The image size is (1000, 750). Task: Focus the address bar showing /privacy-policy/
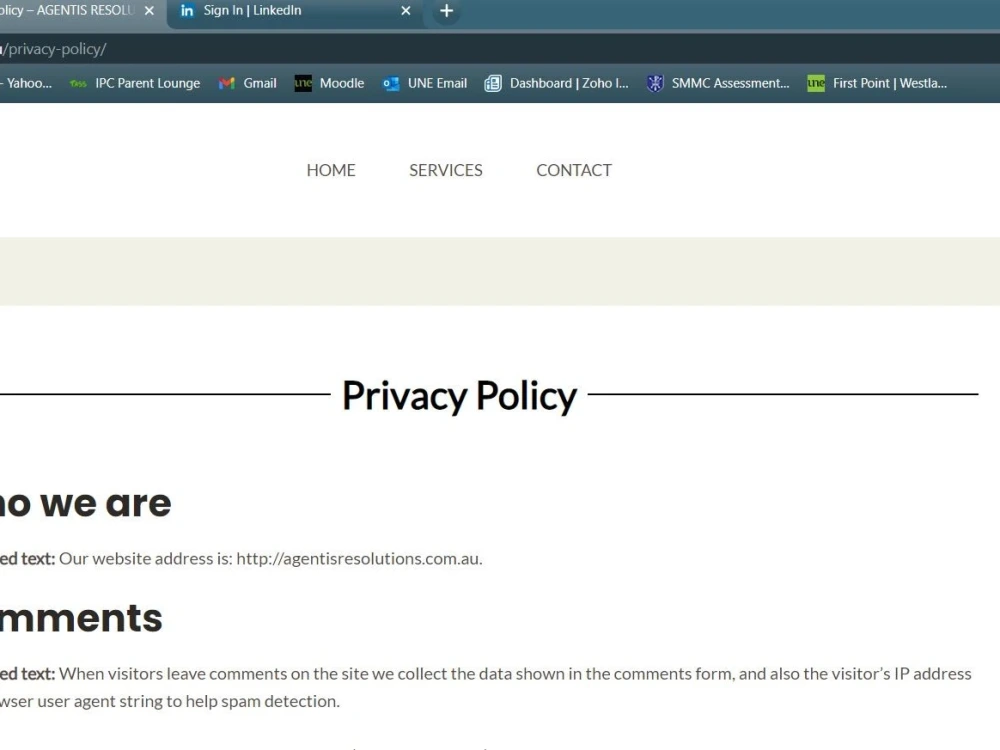pos(500,49)
